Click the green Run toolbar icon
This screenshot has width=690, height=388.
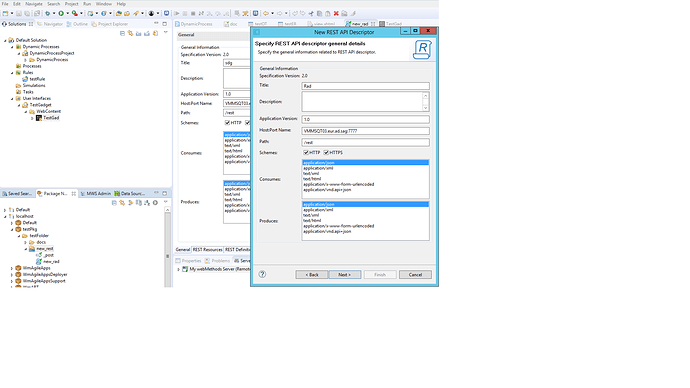[61, 13]
